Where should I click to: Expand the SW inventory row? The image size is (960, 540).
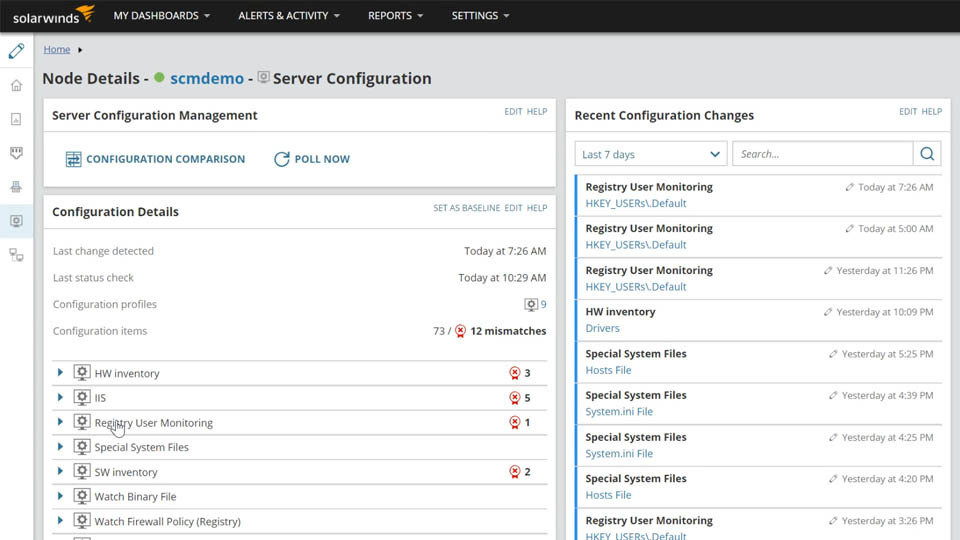60,471
